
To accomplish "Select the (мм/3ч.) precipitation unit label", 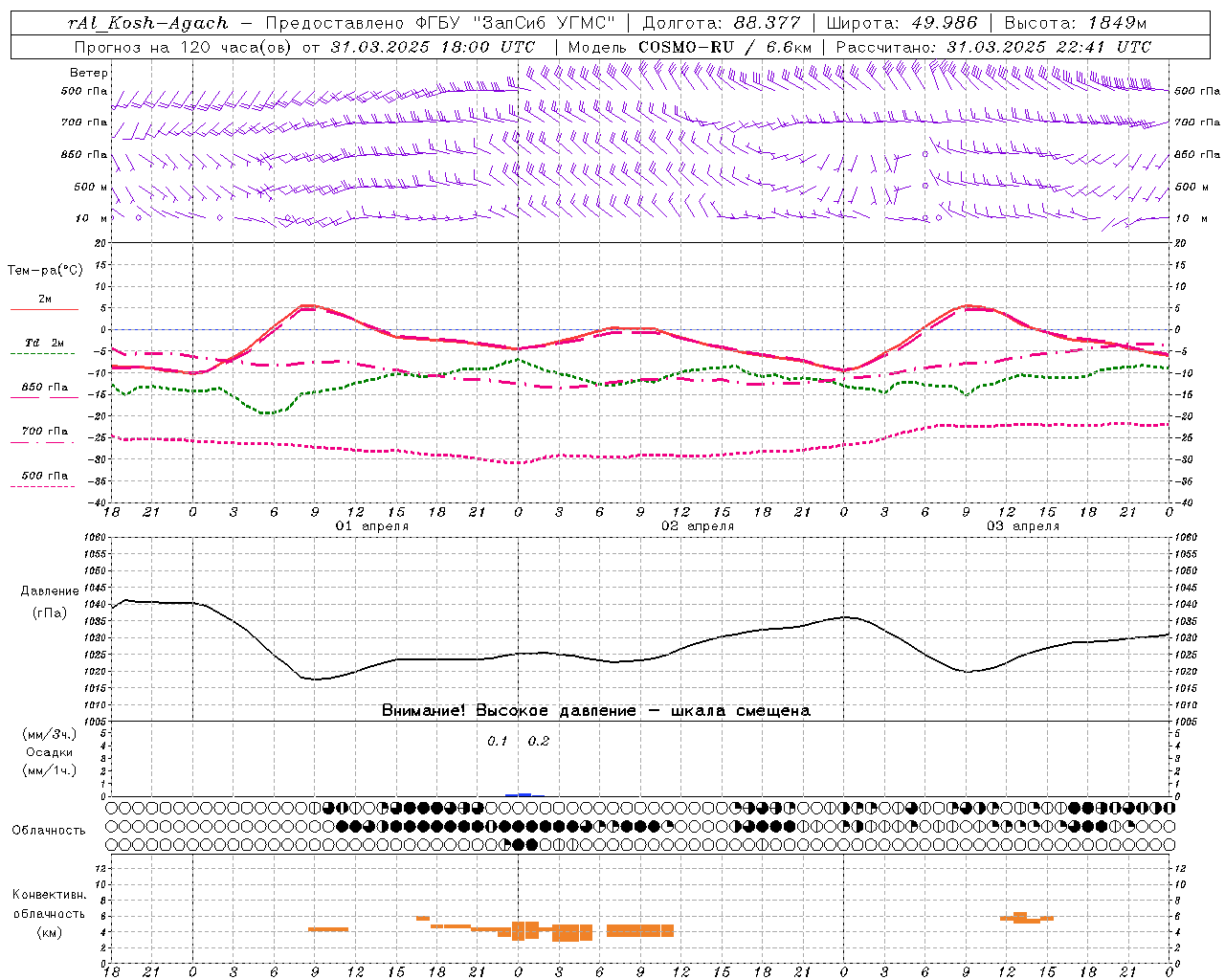I will 49,734.
